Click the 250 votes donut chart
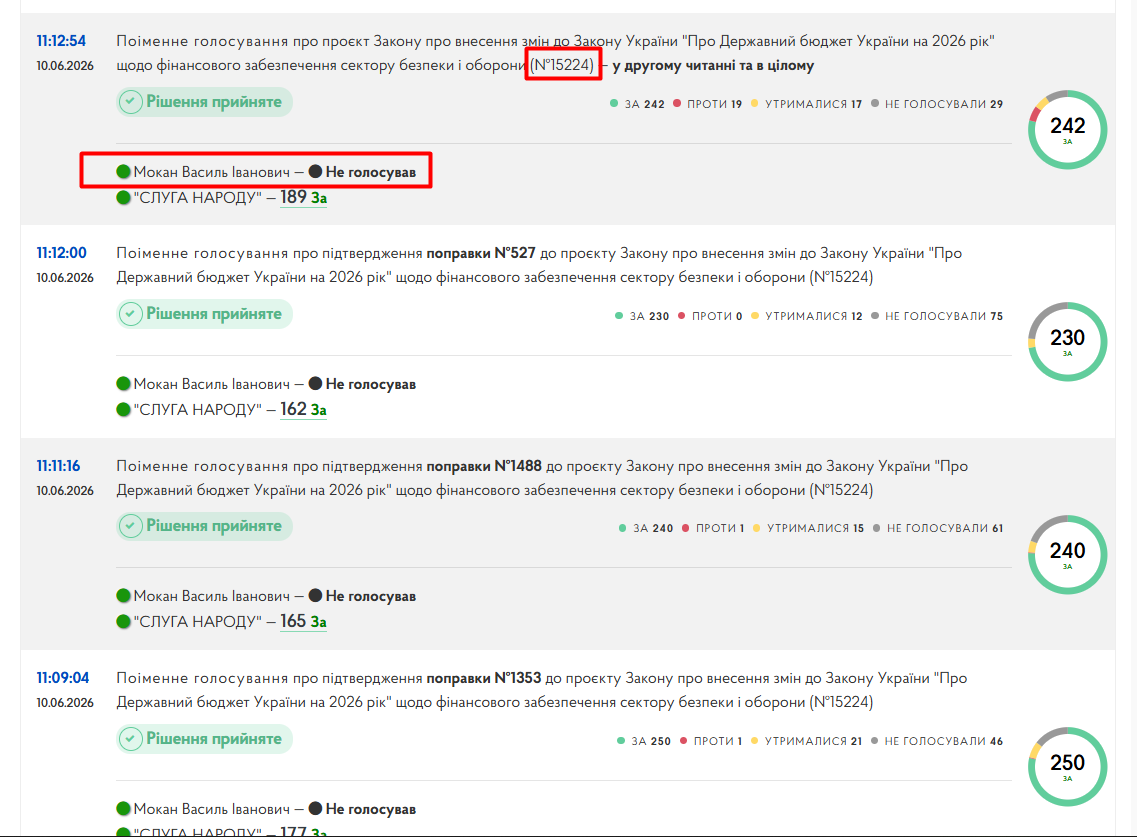 point(1067,767)
